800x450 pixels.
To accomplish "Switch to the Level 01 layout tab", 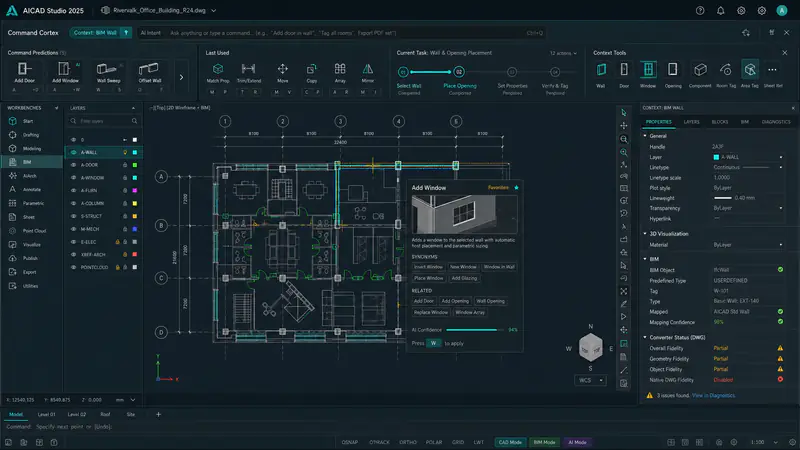I will click(46, 414).
